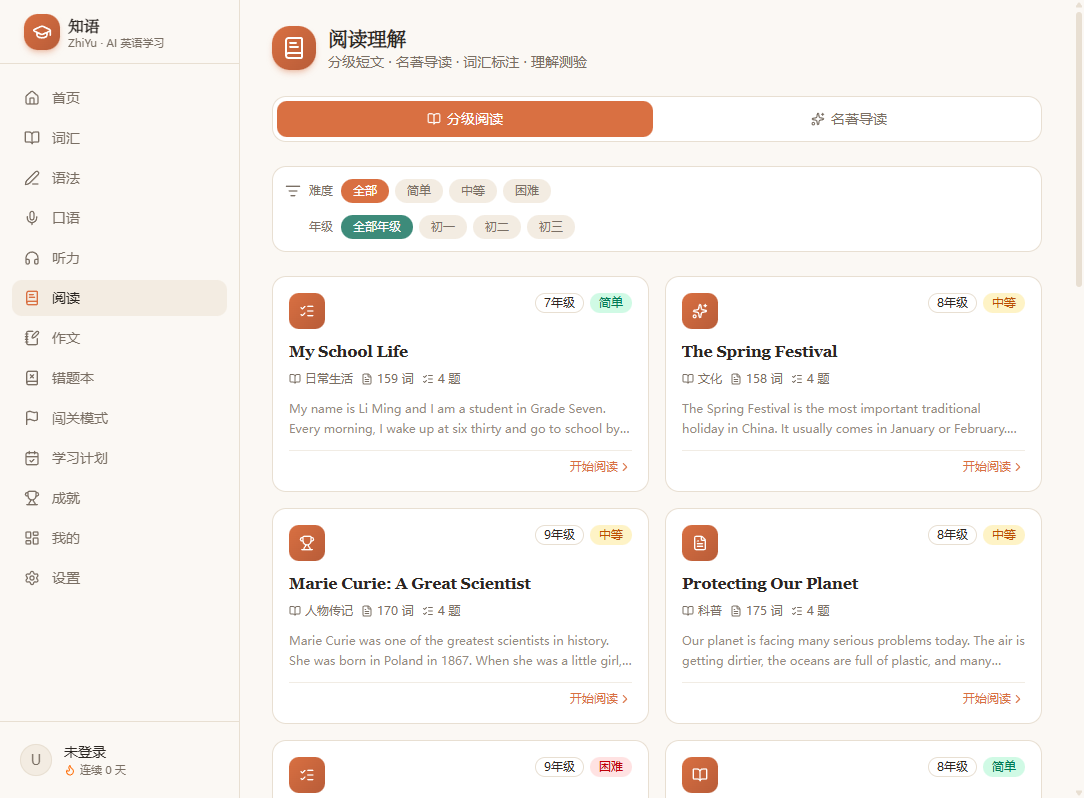
Task: Choose the 全部年级 grade chip
Action: pyautogui.click(x=377, y=227)
